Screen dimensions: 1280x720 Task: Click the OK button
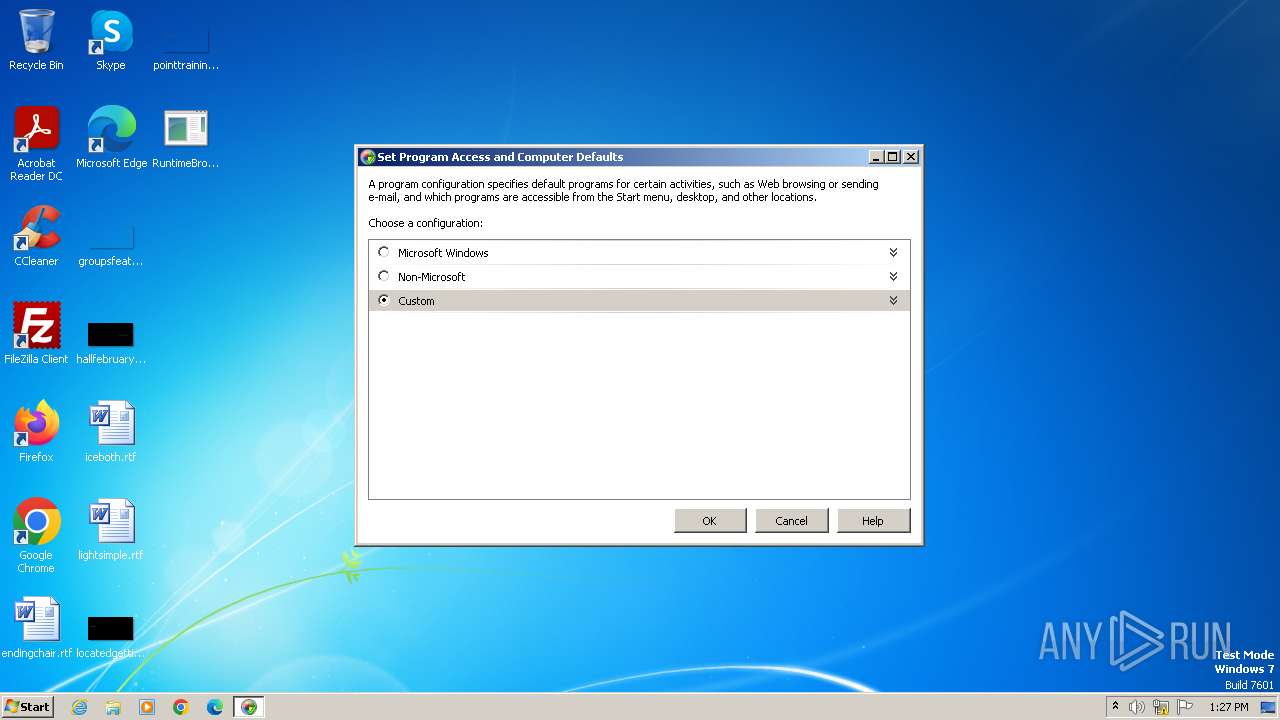click(x=710, y=520)
